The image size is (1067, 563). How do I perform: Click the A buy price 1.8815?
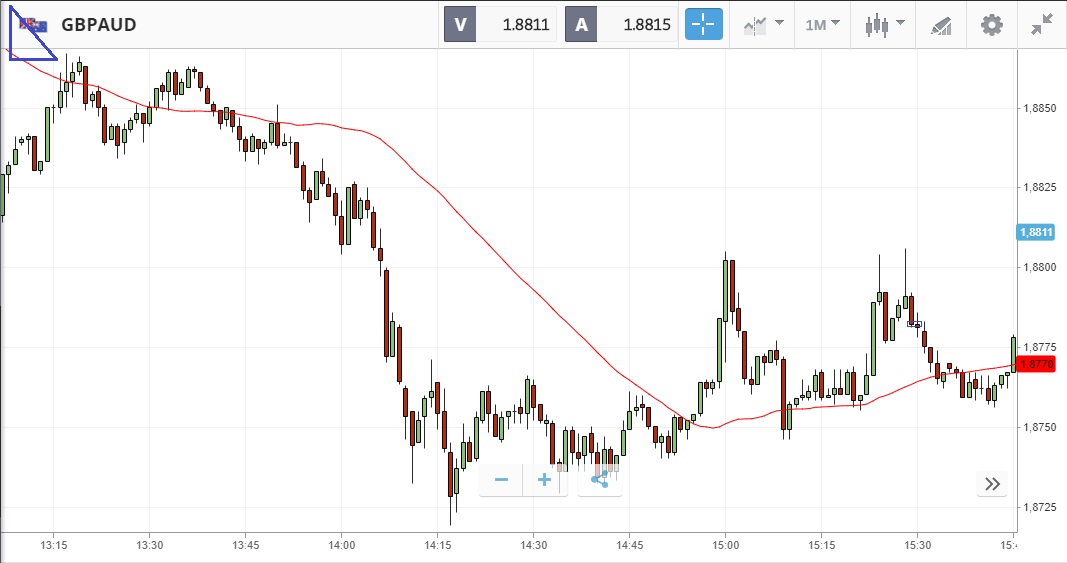pyautogui.click(x=625, y=25)
